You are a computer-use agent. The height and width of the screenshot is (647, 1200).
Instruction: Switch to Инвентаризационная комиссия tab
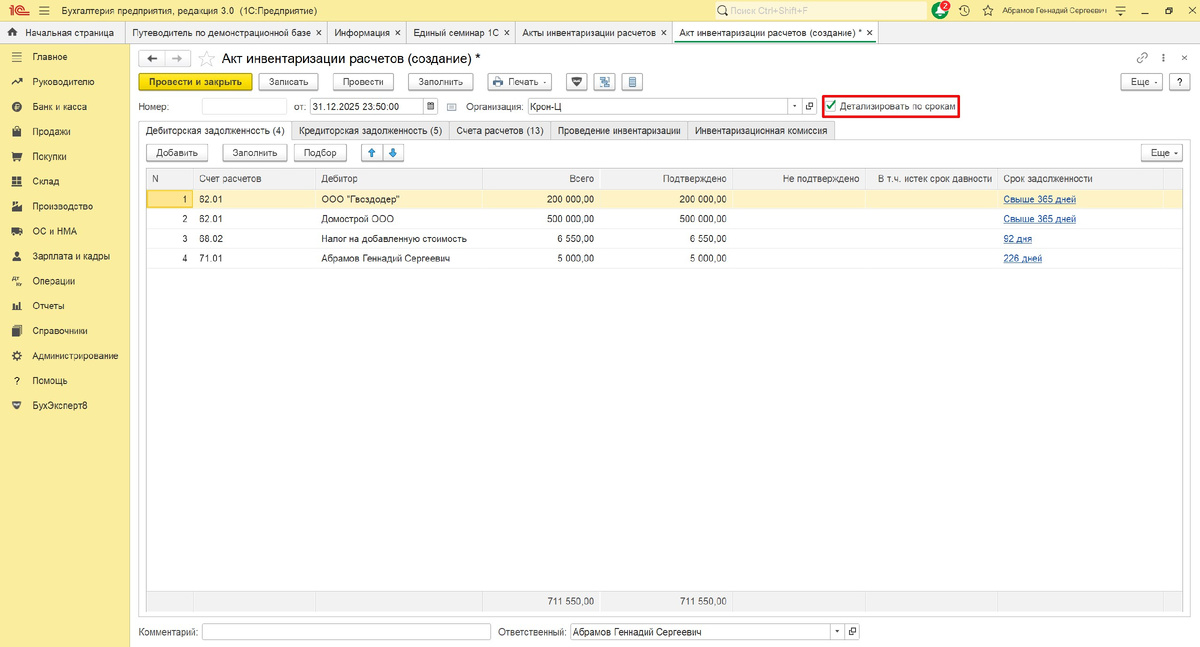point(761,130)
